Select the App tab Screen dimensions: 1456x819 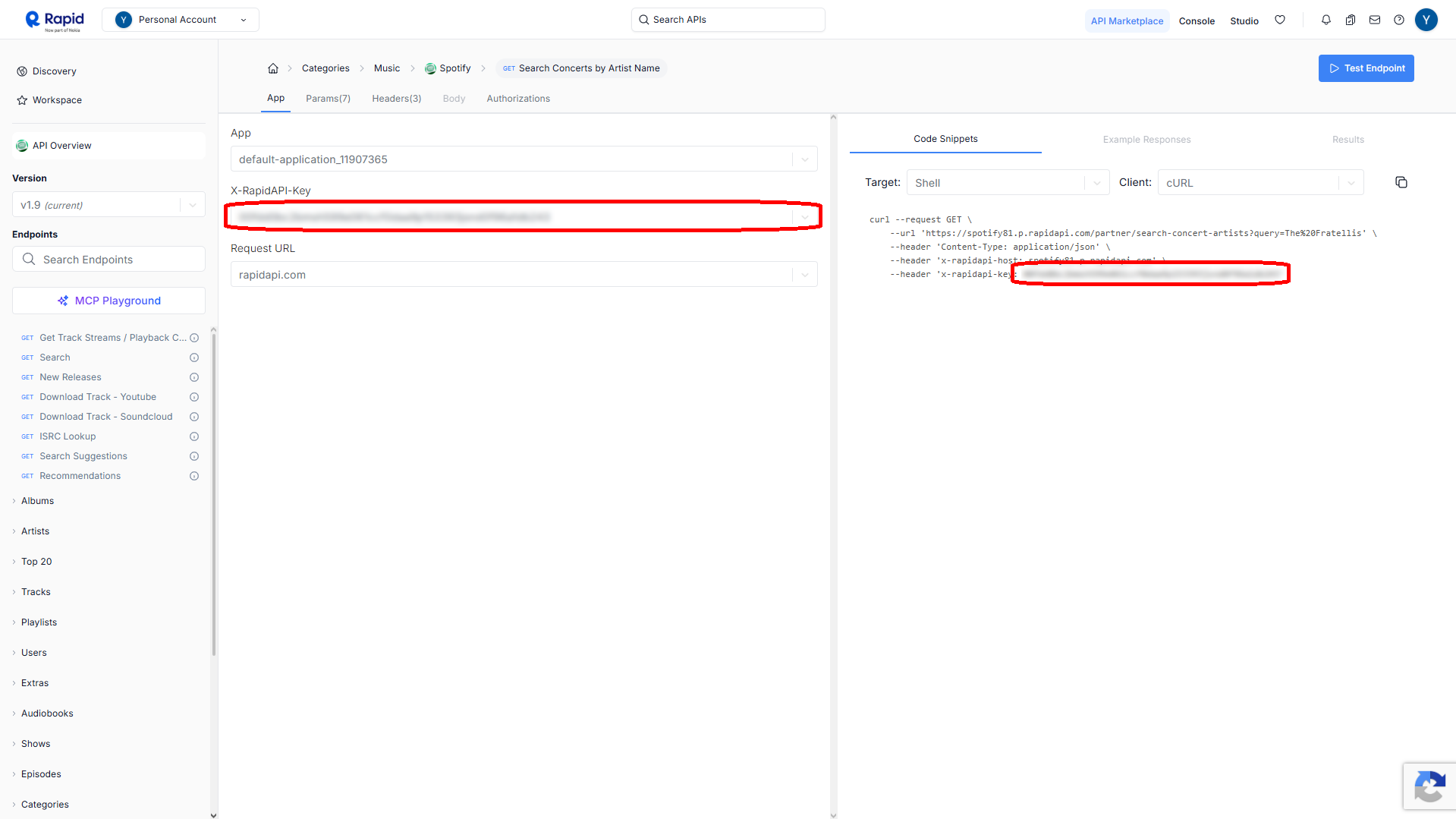[275, 98]
